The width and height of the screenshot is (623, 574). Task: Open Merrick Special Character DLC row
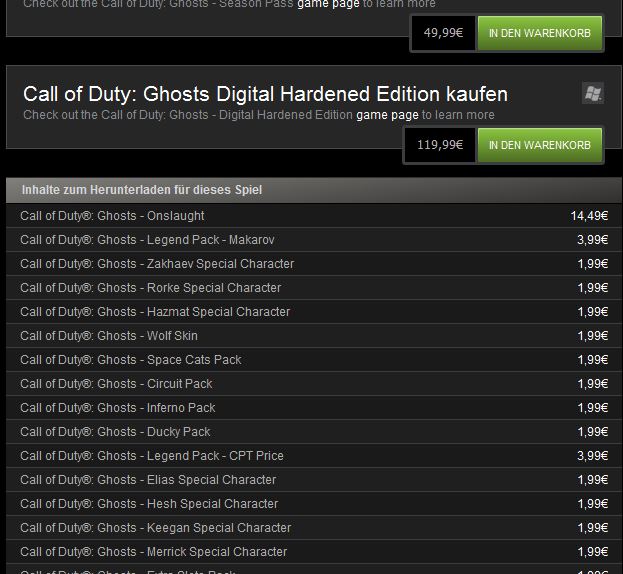pos(314,552)
